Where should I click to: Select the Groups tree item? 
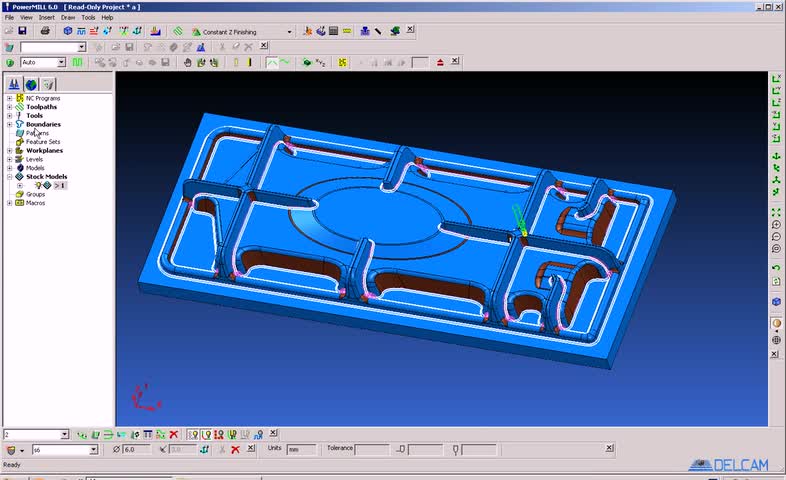click(x=35, y=194)
